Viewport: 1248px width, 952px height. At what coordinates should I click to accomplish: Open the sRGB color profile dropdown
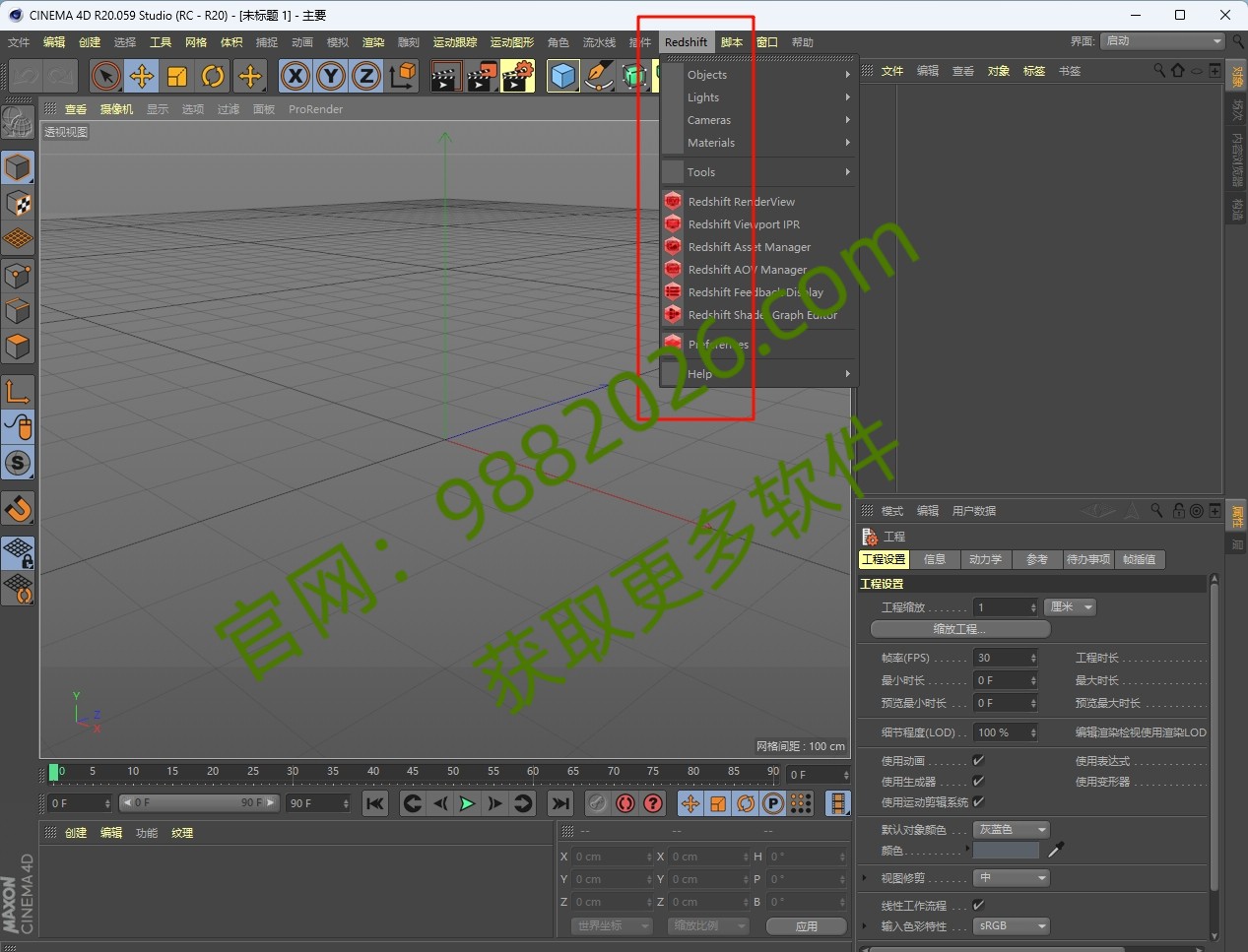[1012, 926]
